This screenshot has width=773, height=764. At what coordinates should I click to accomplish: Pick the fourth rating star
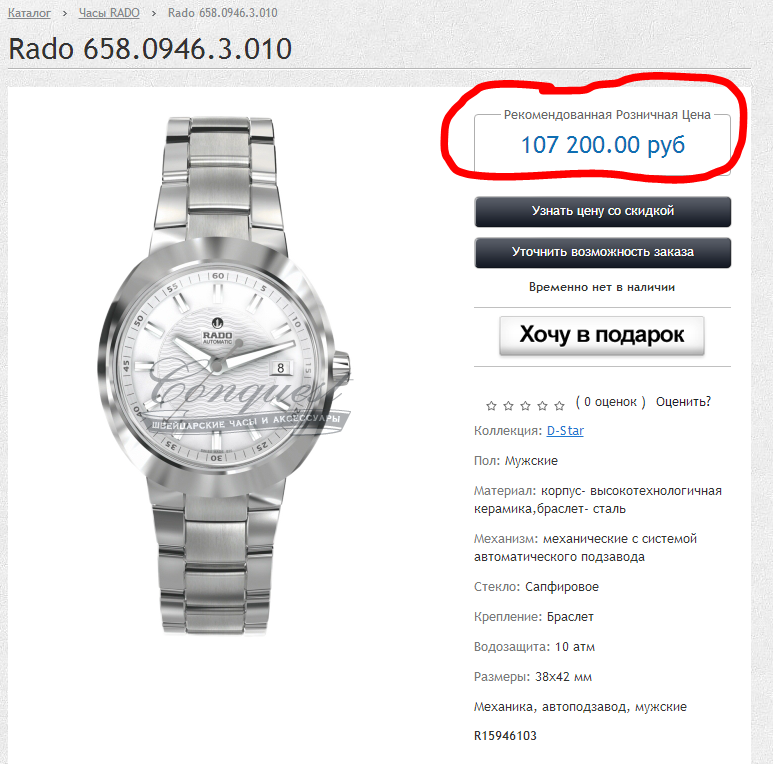pos(542,406)
